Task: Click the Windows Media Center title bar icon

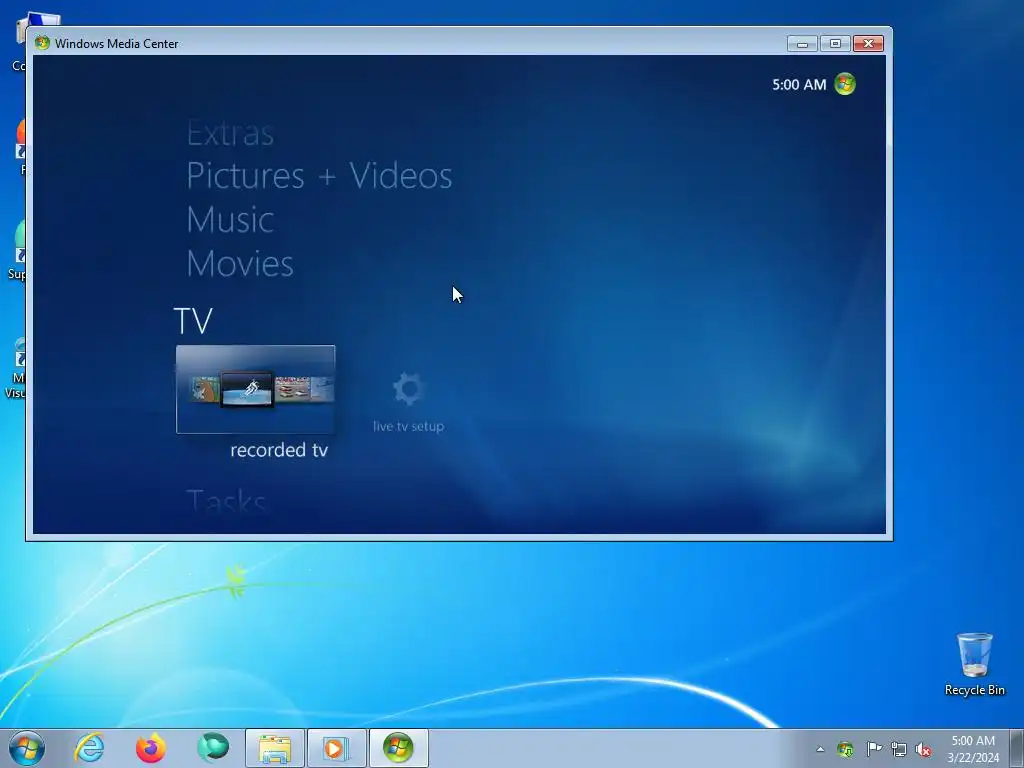Action: [x=42, y=43]
